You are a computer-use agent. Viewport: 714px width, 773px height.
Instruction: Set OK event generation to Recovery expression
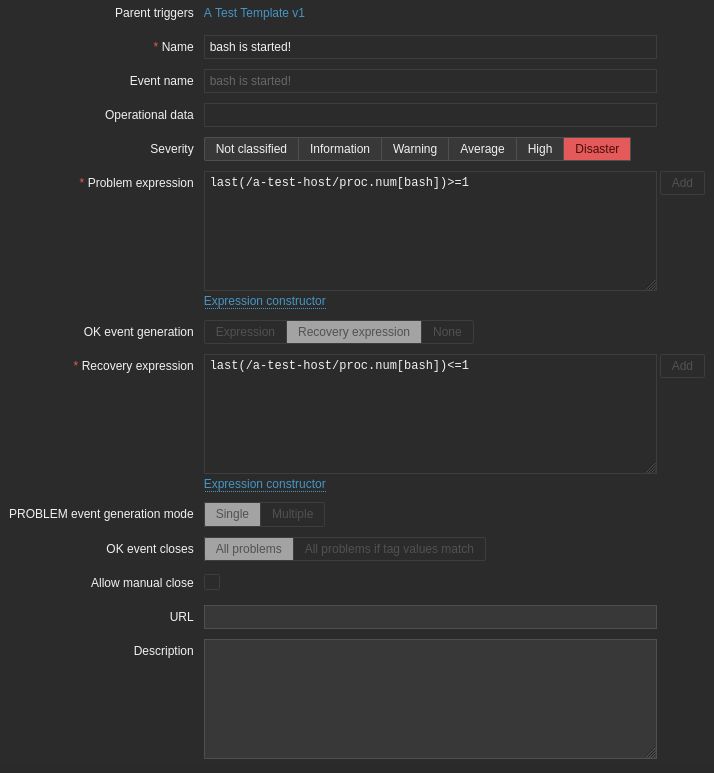354,332
